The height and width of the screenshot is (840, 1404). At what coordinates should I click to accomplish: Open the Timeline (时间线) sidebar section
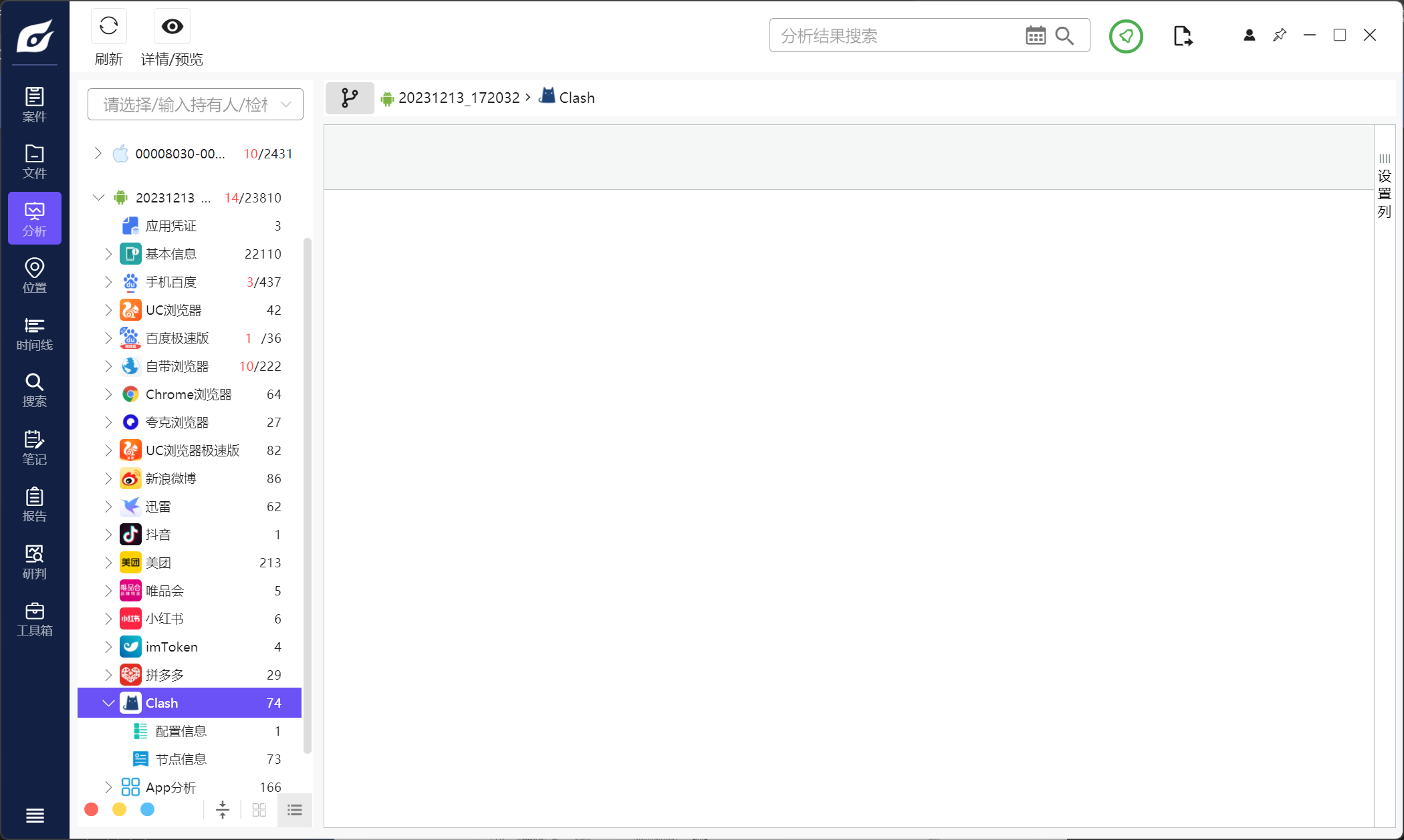[35, 333]
